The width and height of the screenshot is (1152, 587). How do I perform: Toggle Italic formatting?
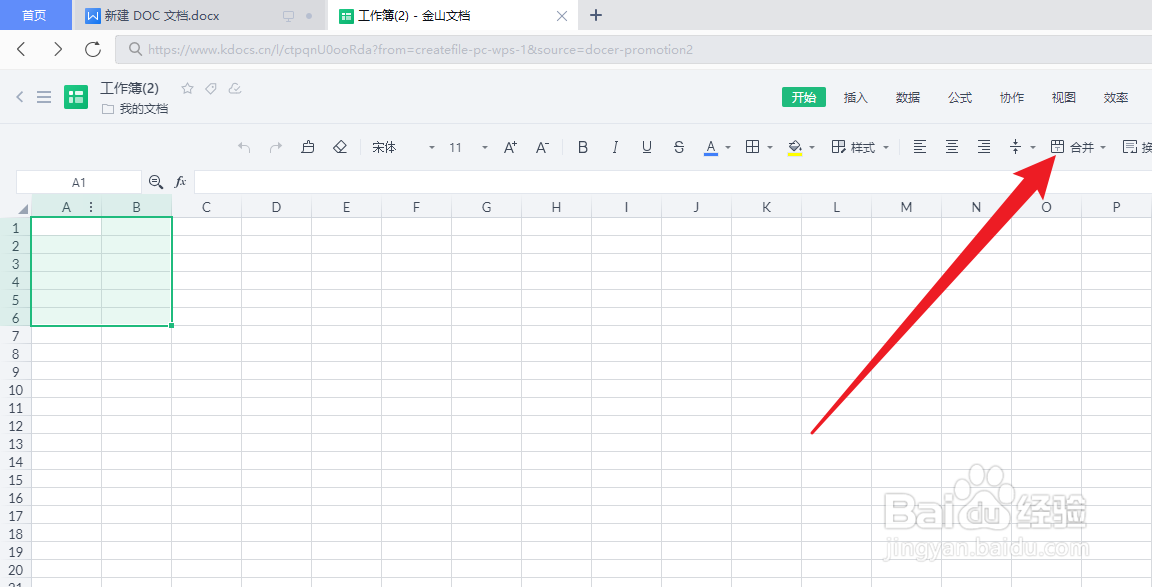click(615, 148)
